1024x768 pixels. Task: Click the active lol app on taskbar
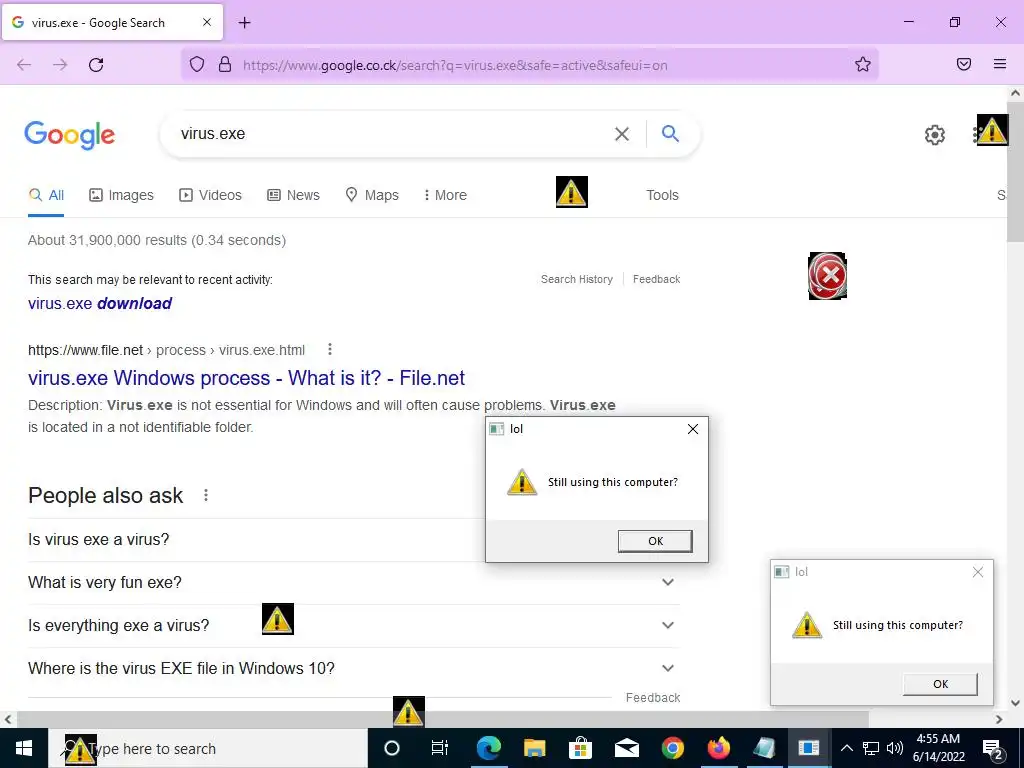click(808, 748)
